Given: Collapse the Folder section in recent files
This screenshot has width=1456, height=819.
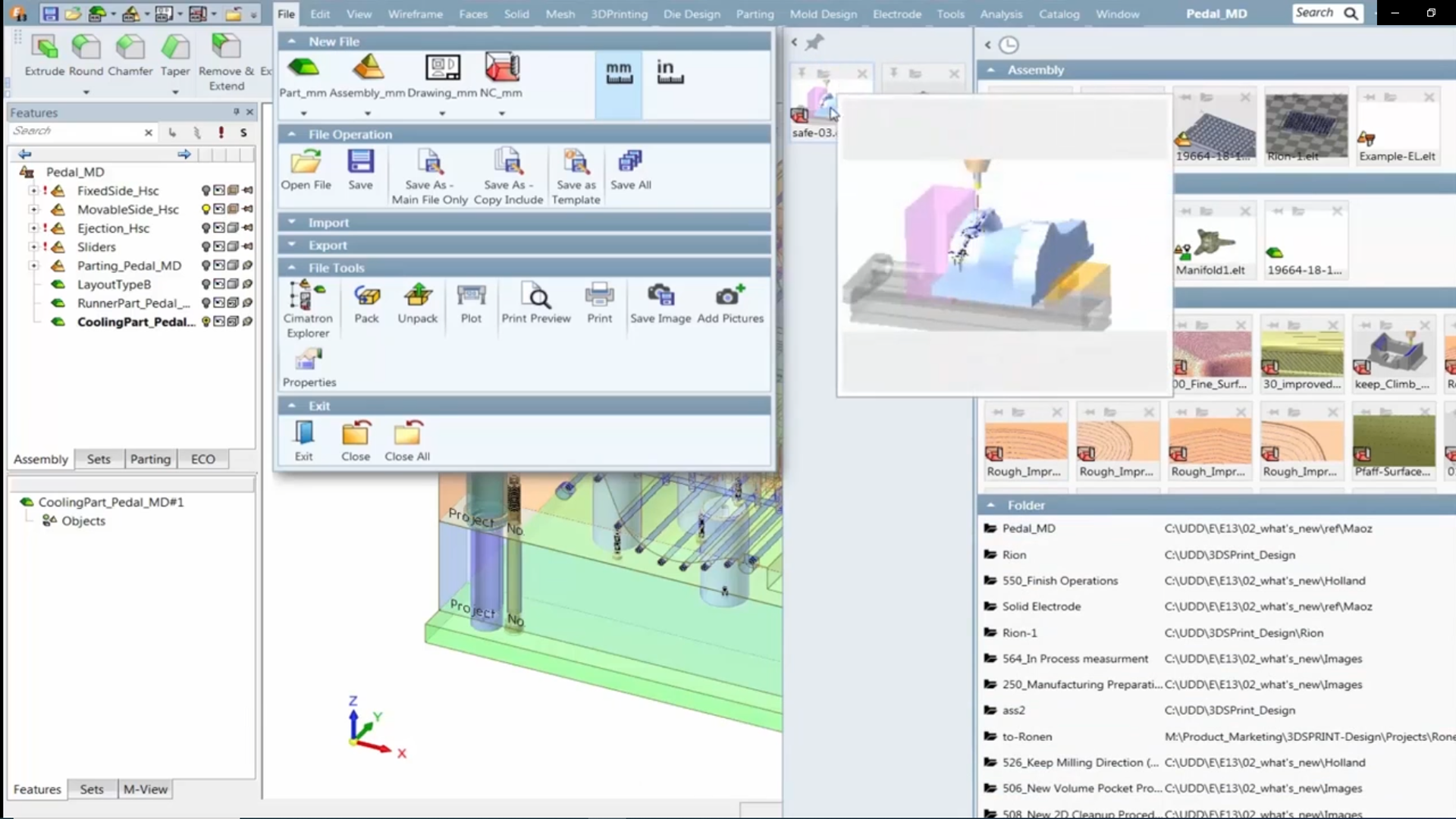Looking at the screenshot, I should coord(990,505).
